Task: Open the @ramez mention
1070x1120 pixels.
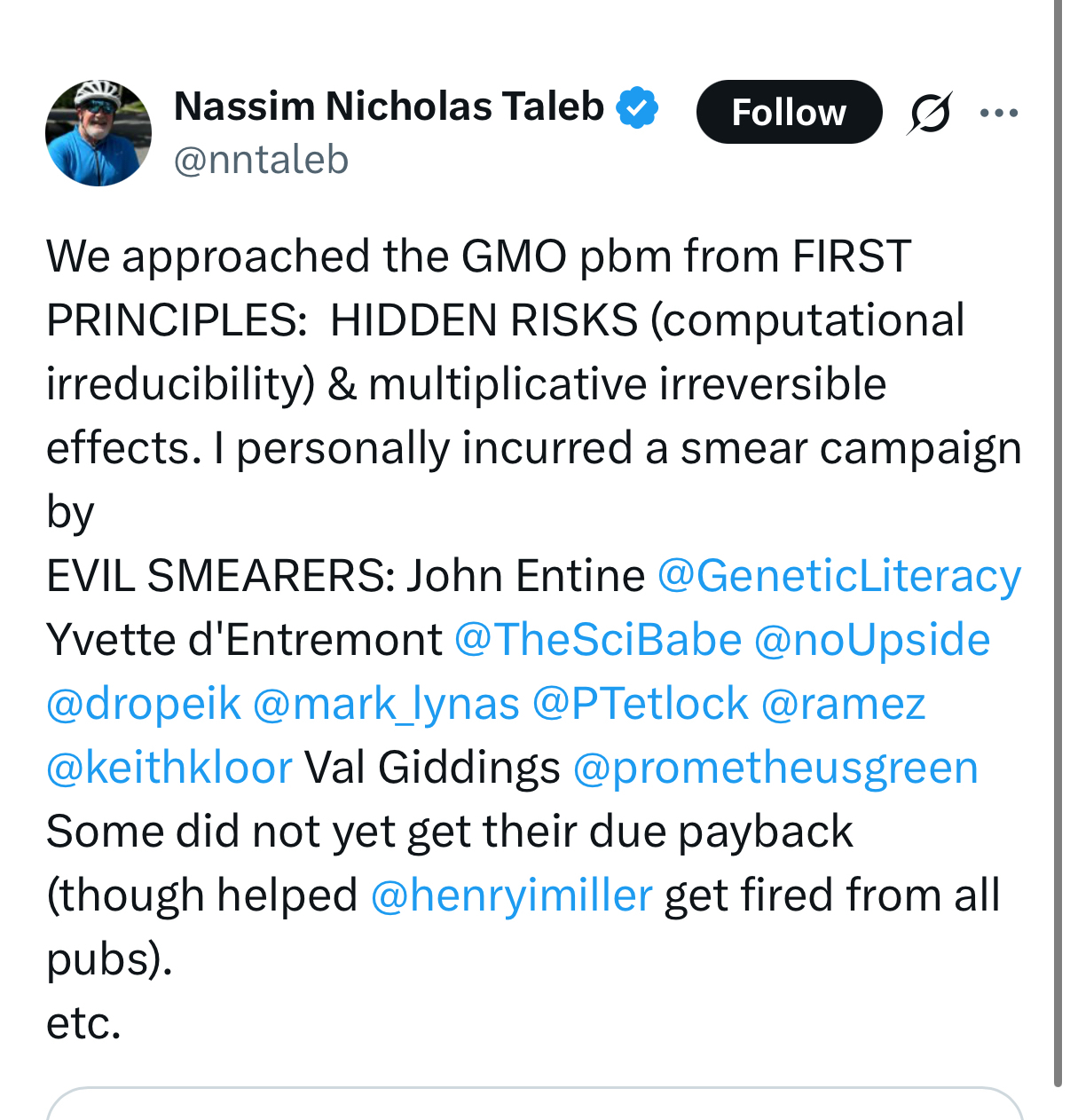Action: 843,704
